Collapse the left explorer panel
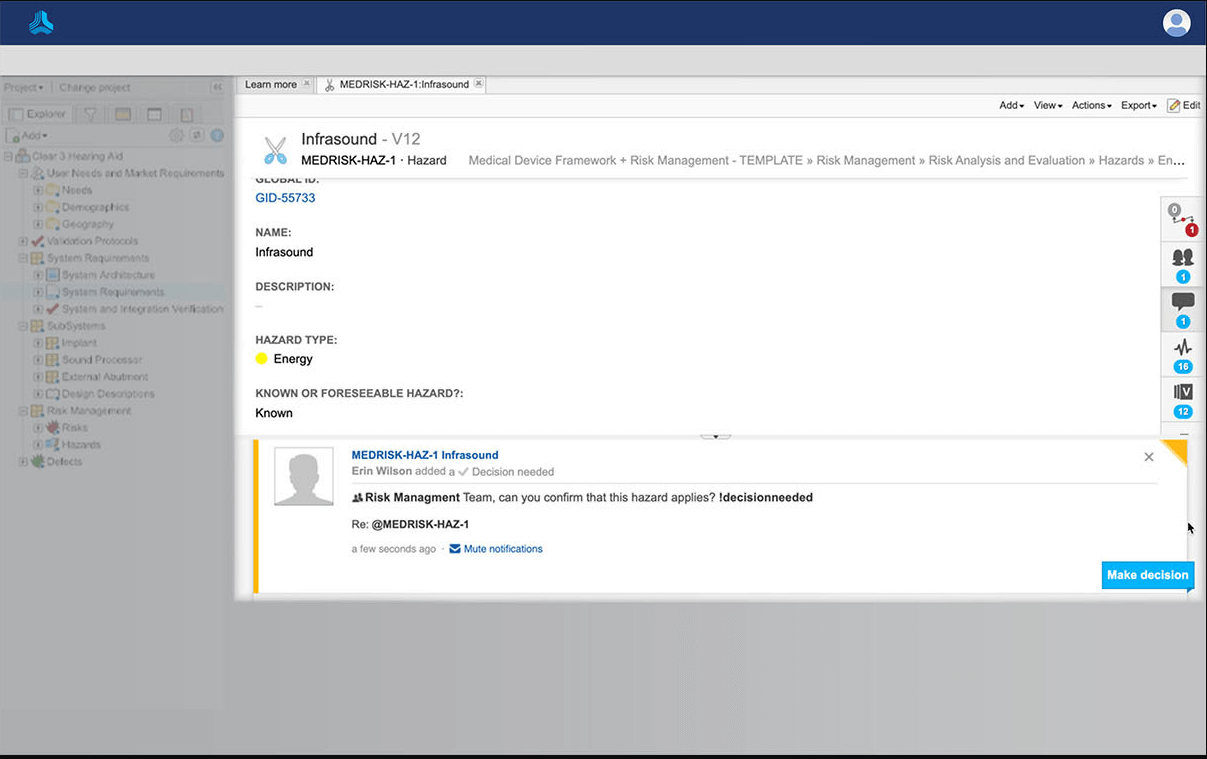 click(x=216, y=88)
